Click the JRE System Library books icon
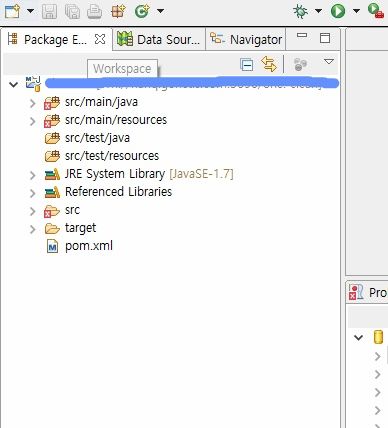Image resolution: width=388 pixels, height=428 pixels. click(52, 174)
